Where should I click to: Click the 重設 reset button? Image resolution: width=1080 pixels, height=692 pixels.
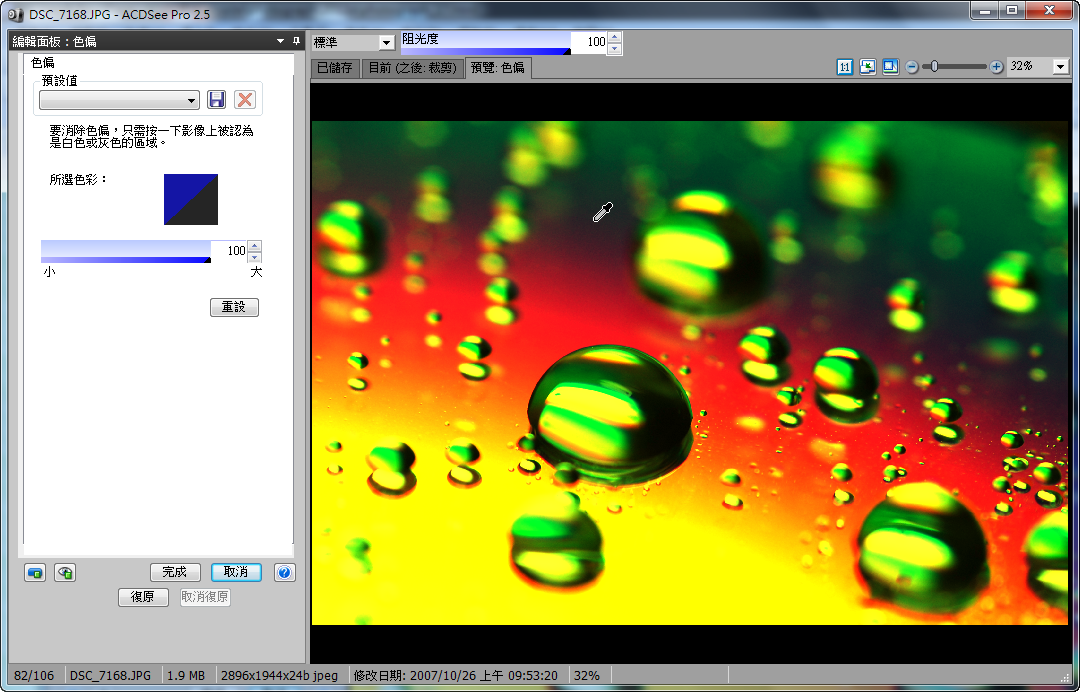point(234,307)
